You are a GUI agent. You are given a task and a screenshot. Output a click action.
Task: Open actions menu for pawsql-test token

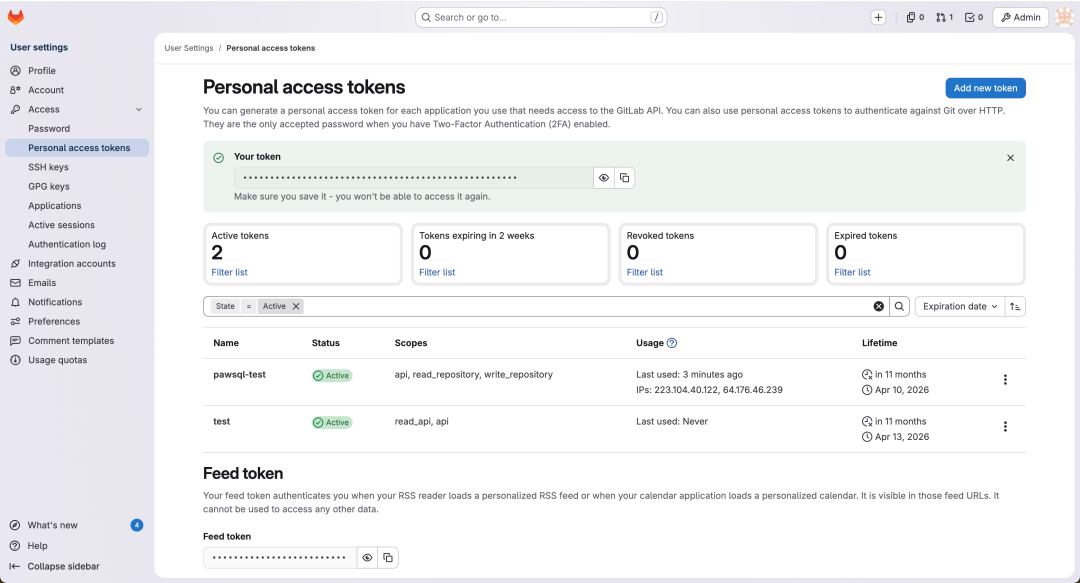(1005, 380)
